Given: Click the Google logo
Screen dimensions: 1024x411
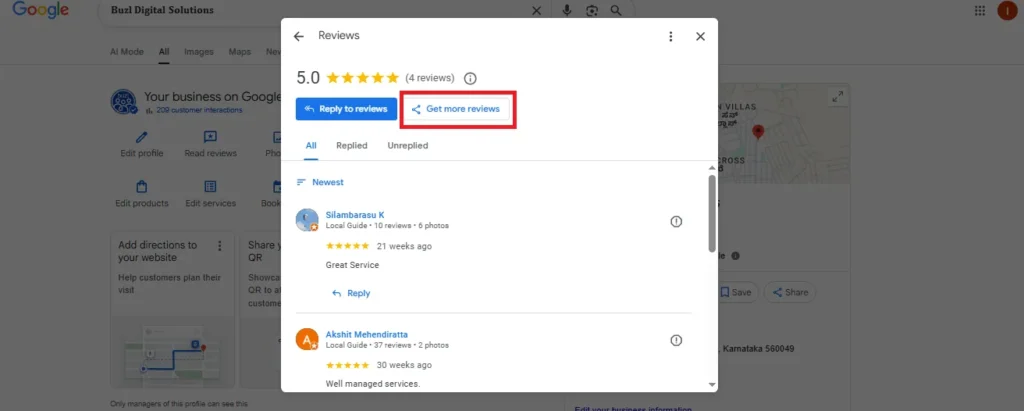Looking at the screenshot, I should tap(40, 10).
